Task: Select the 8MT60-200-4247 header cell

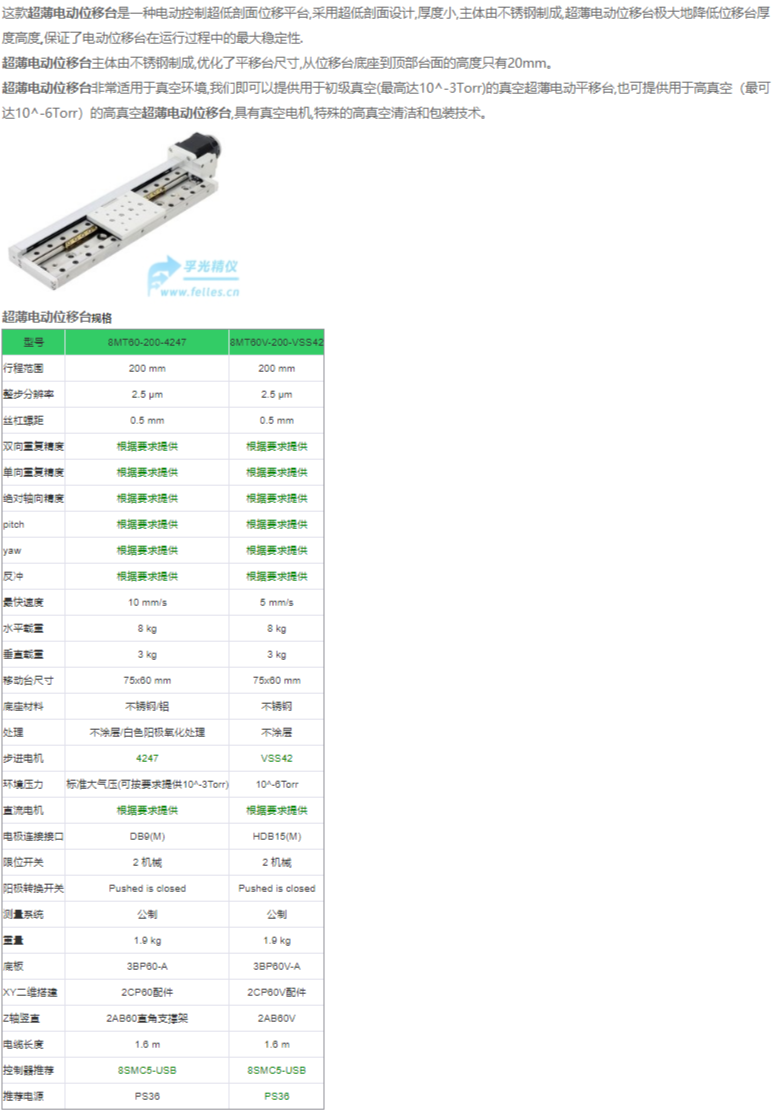Action: point(147,342)
